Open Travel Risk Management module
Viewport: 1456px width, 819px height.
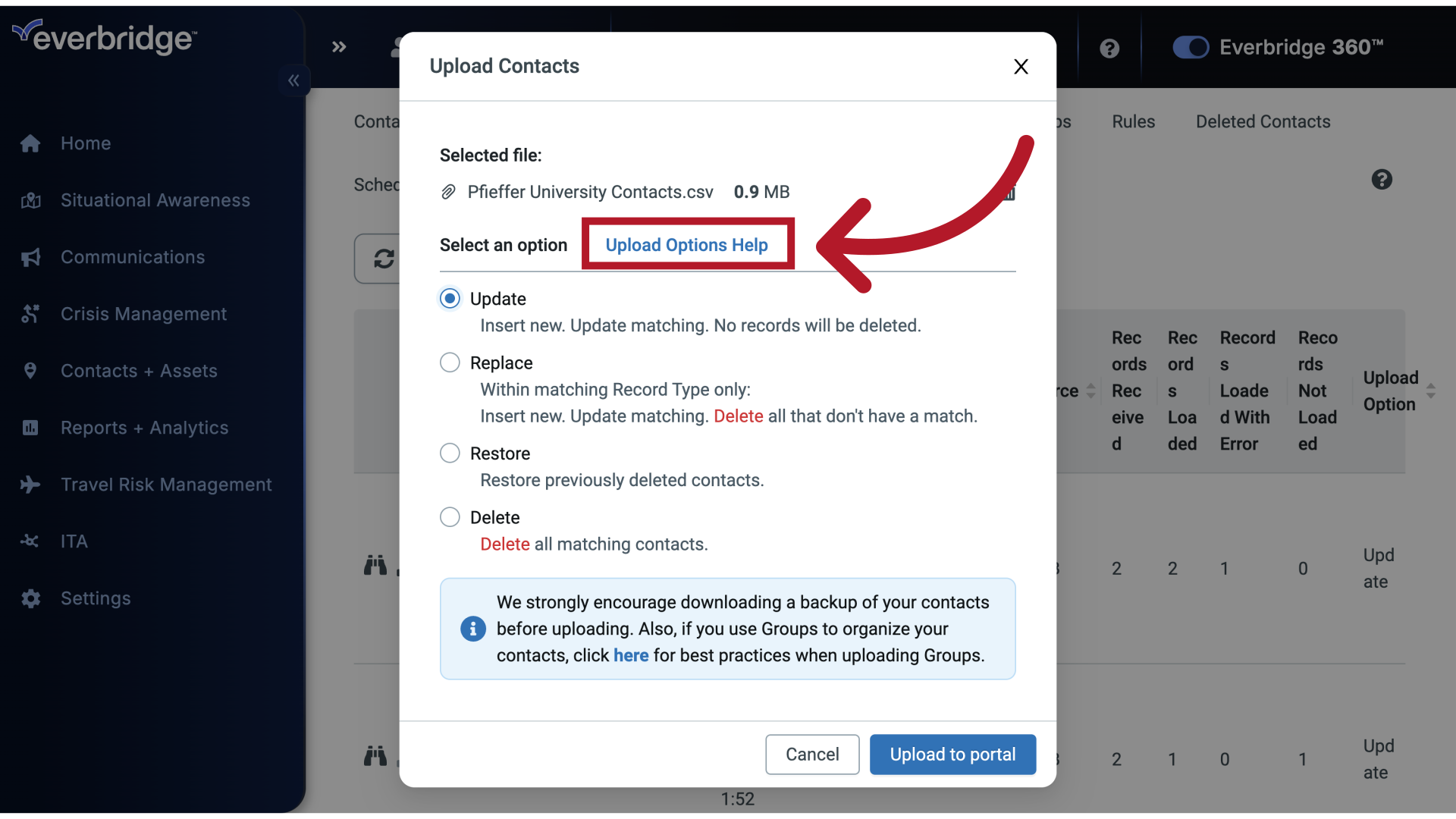pos(166,484)
